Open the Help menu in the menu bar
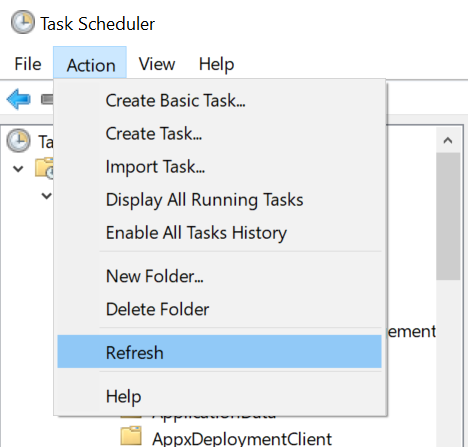This screenshot has width=468, height=447. click(x=216, y=64)
